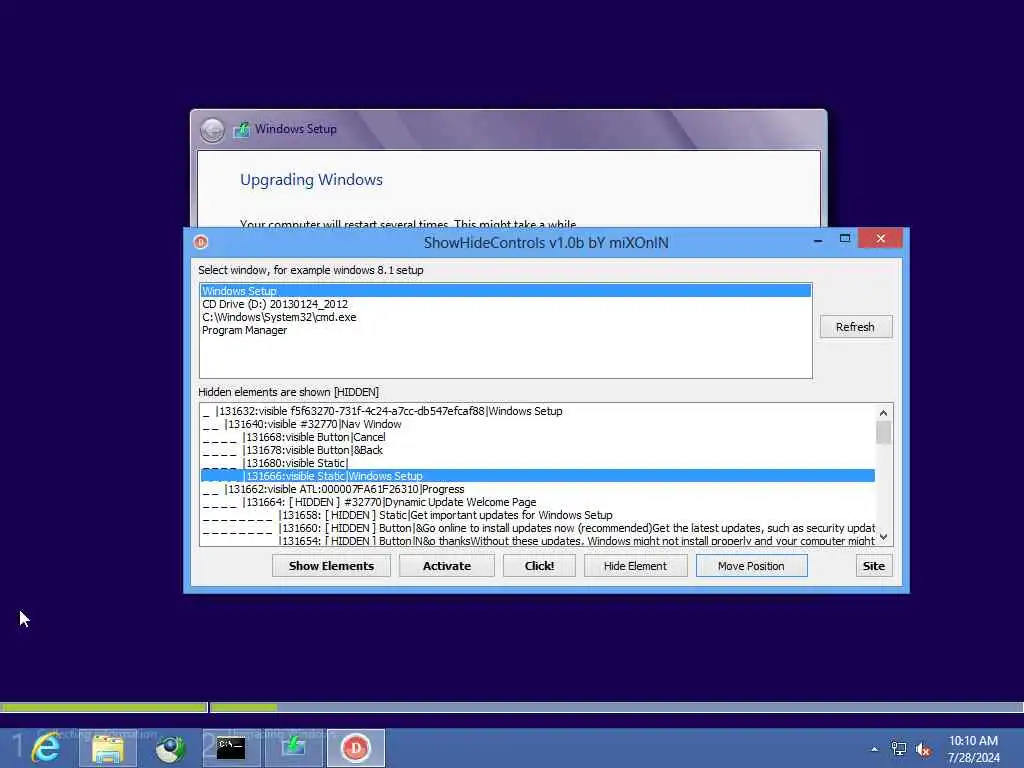Click ShowHideControls title bar app icon
Viewport: 1024px width, 768px height.
pos(200,242)
